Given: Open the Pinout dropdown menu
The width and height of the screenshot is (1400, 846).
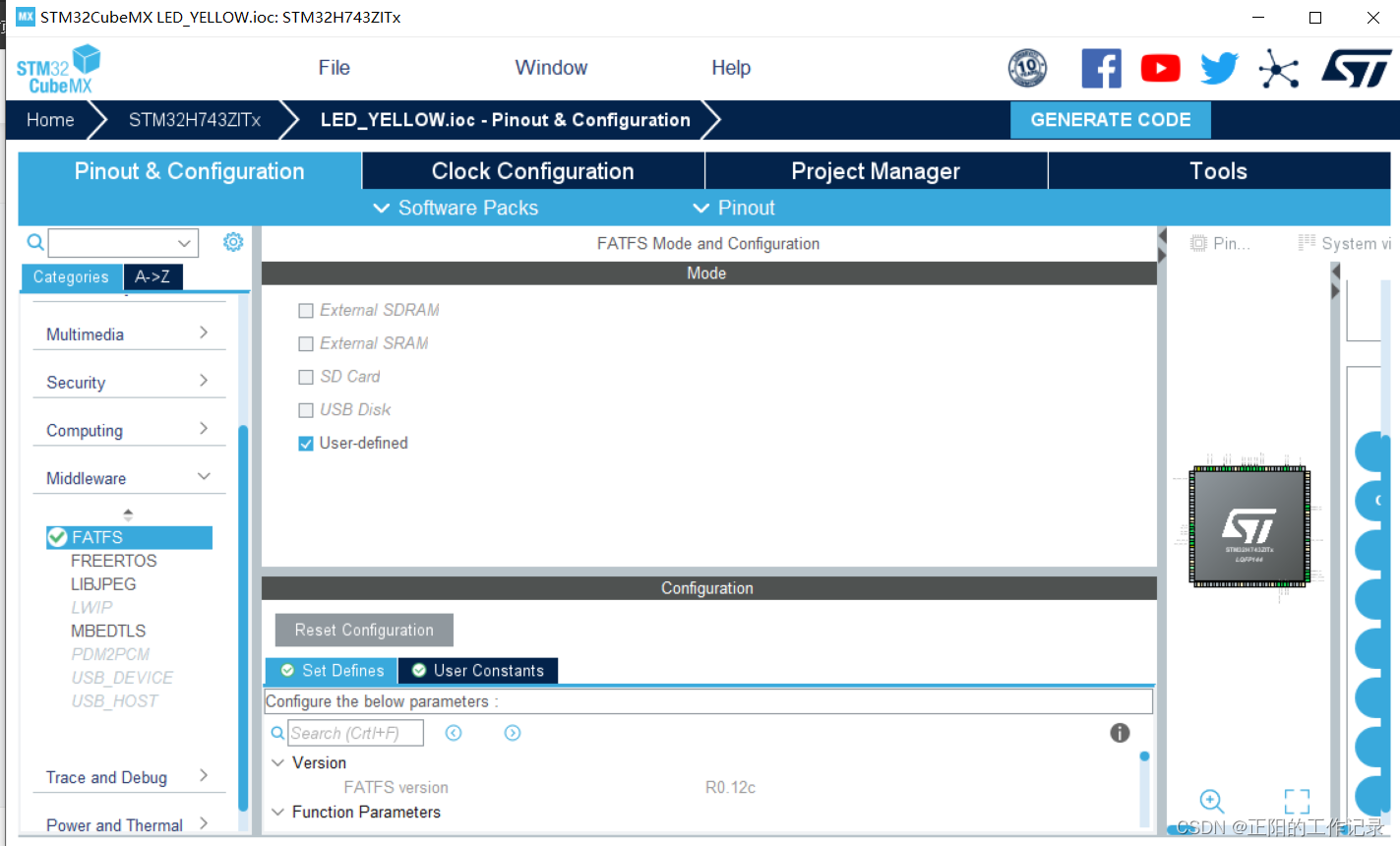Looking at the screenshot, I should (x=734, y=208).
